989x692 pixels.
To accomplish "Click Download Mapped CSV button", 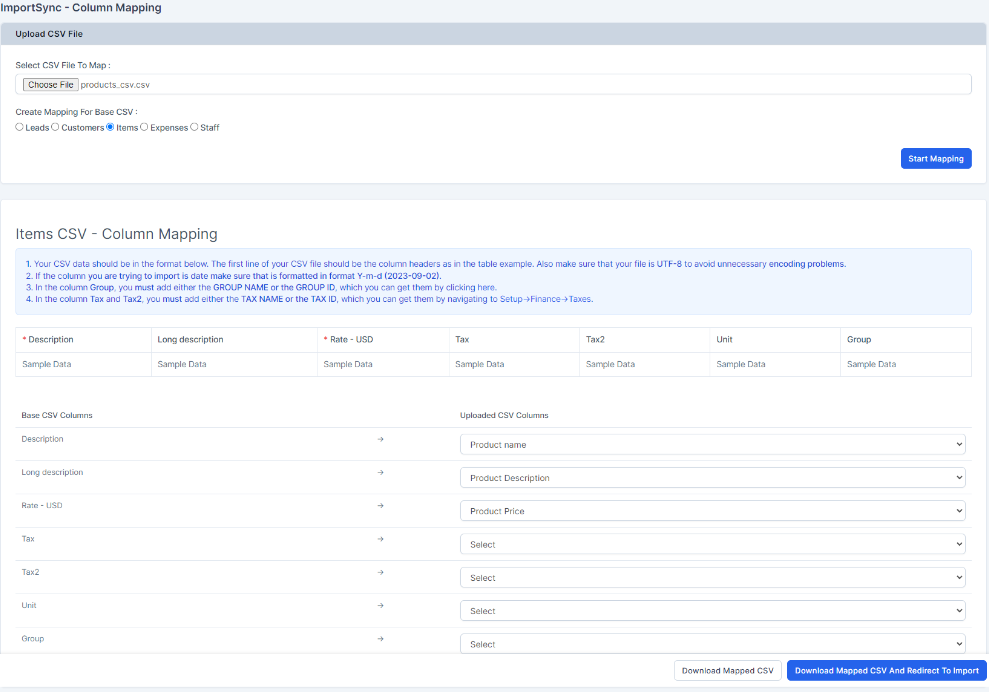I will coord(727,671).
